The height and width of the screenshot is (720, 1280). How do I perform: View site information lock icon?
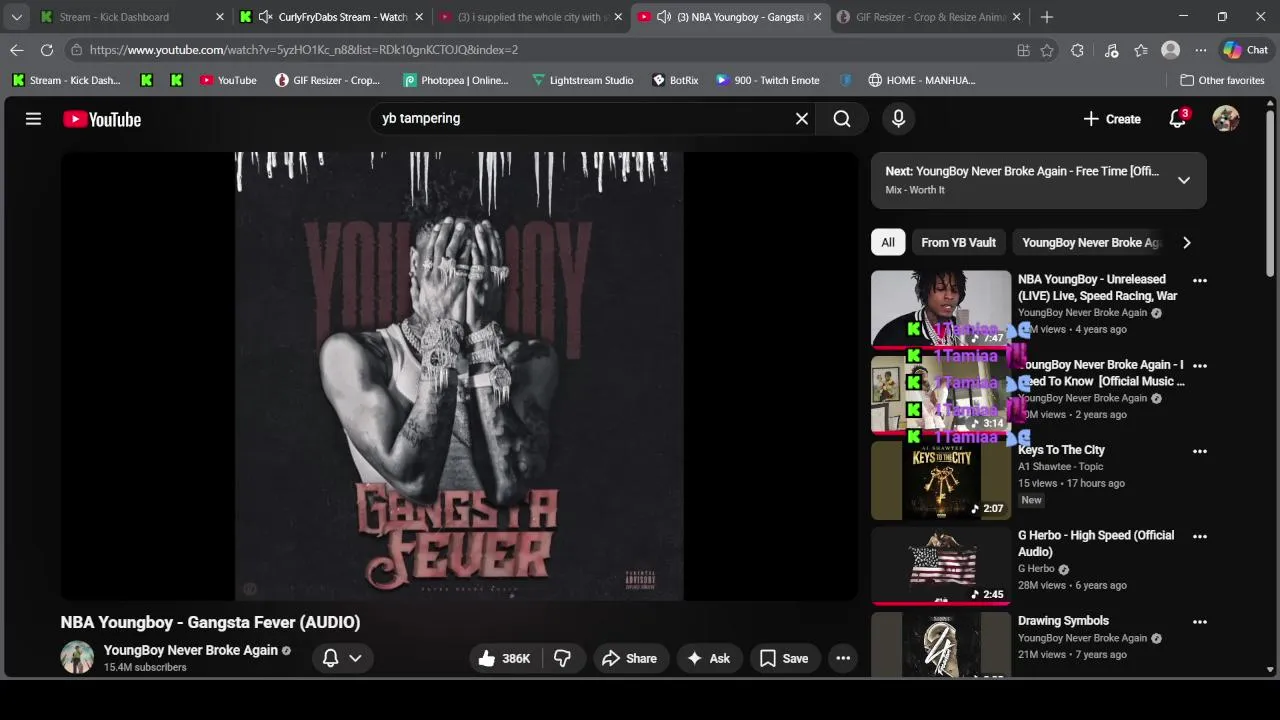click(77, 50)
